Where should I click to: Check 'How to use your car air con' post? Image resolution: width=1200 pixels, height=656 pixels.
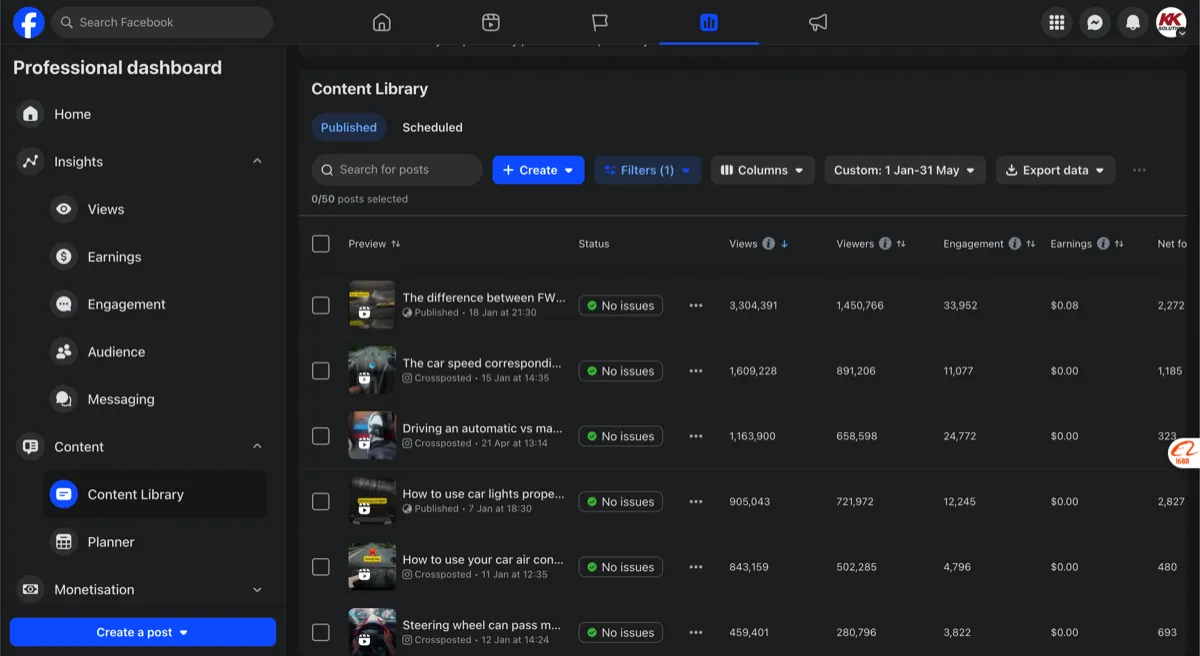[x=321, y=567]
